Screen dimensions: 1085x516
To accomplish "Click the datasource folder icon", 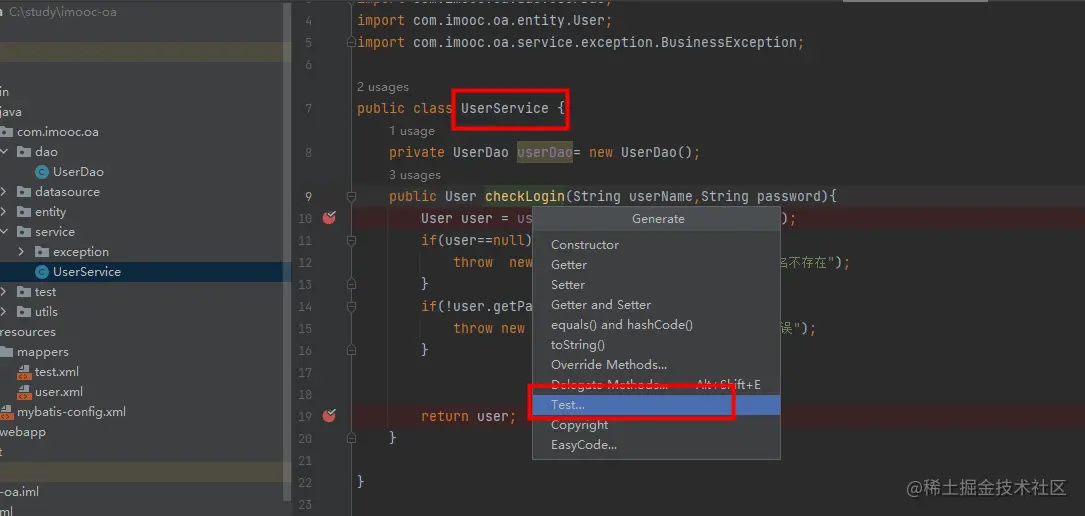I will tap(24, 192).
